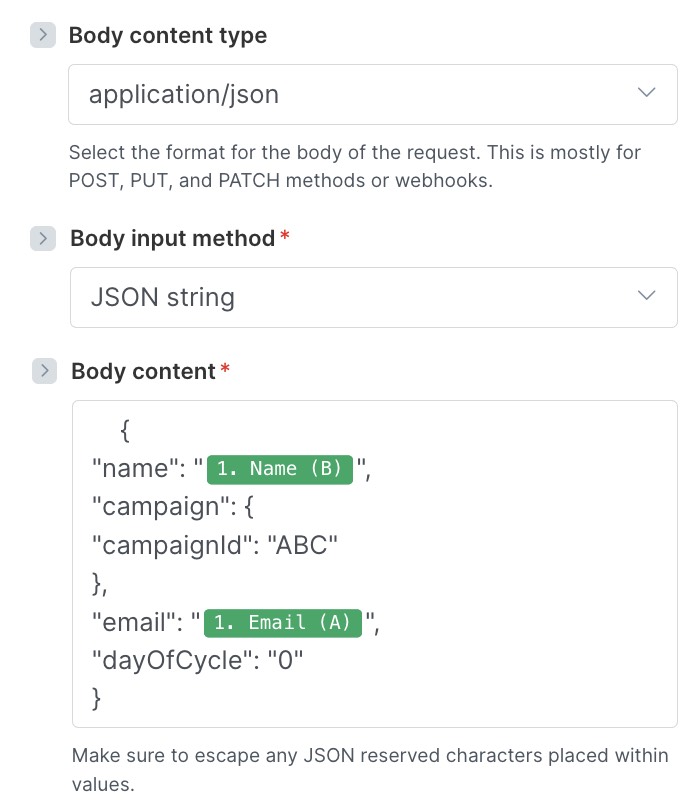Click the Body input method label
The width and height of the screenshot is (696, 812).
pos(171,239)
